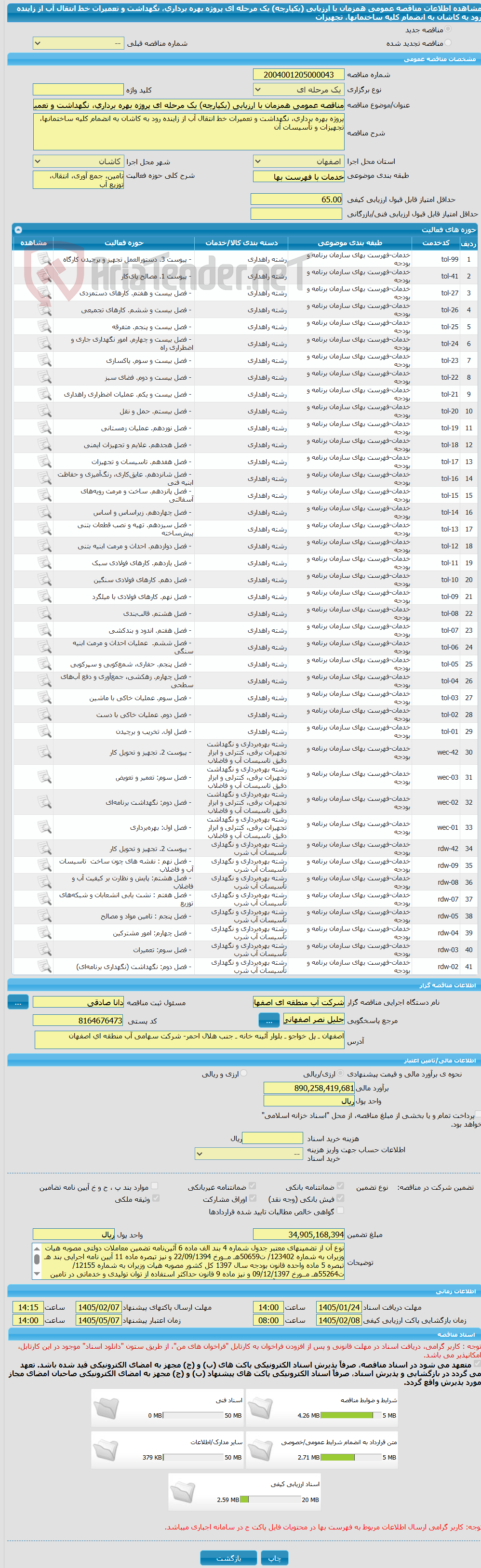Click the کلید واژه input field
The image size is (481, 1568).
point(78,90)
